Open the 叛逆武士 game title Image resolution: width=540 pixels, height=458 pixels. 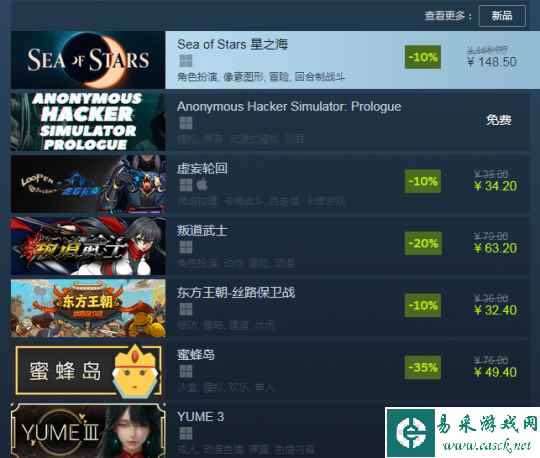tap(202, 231)
